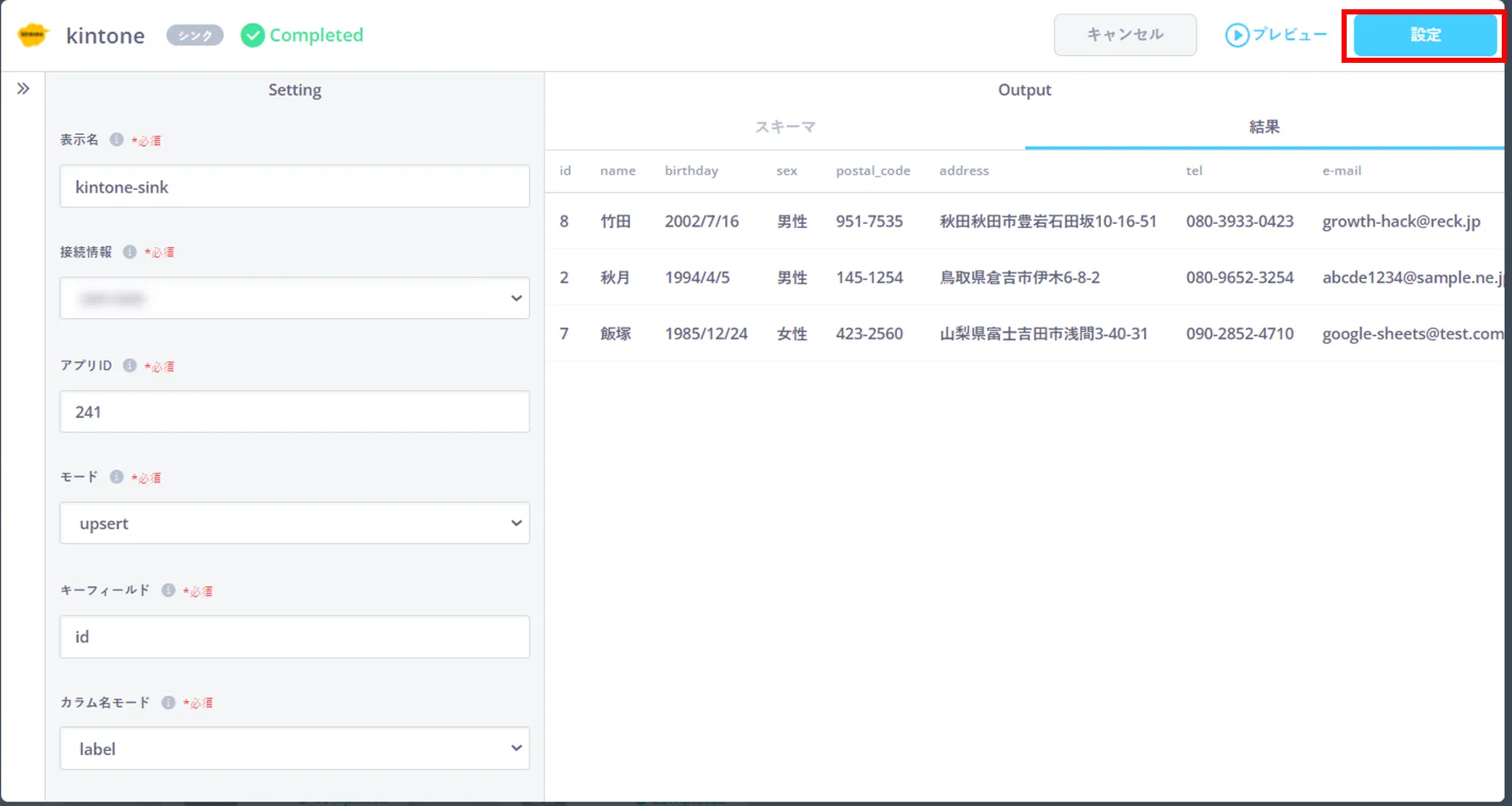Collapse the sidebar with double-chevron icon
The height and width of the screenshot is (806, 1512).
[x=23, y=89]
